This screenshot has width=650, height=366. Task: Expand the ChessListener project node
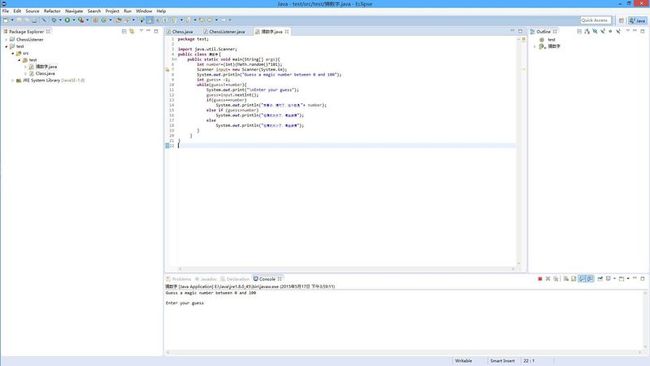point(6,40)
